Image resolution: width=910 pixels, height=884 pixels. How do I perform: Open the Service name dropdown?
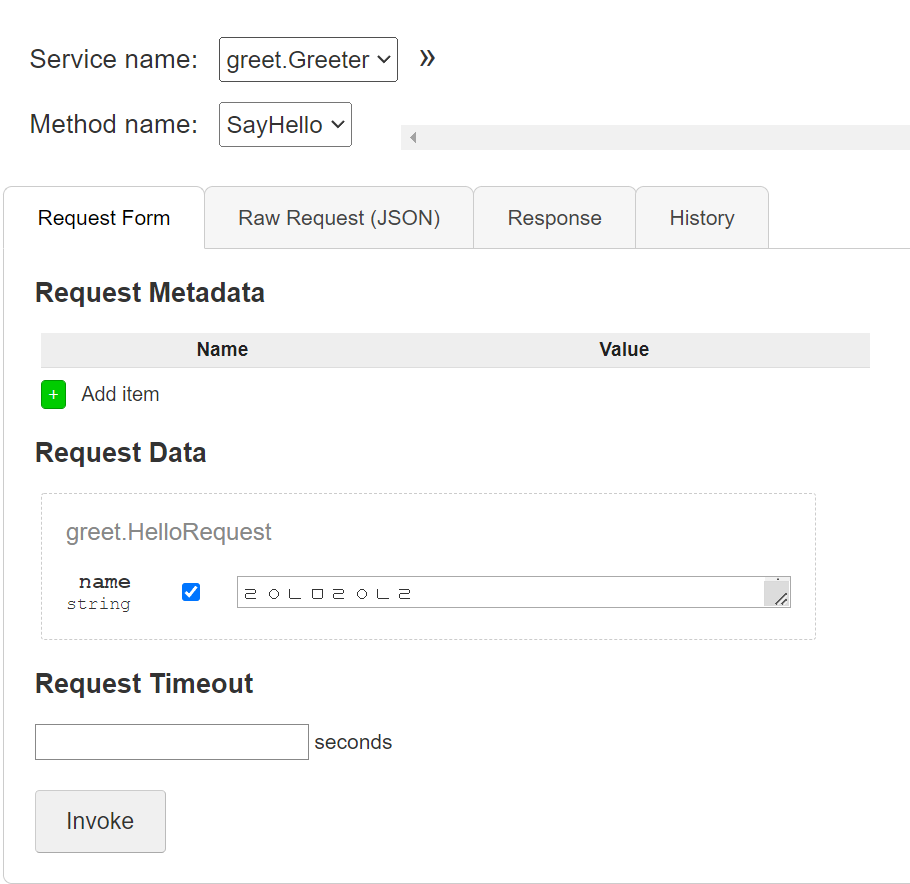coord(308,60)
